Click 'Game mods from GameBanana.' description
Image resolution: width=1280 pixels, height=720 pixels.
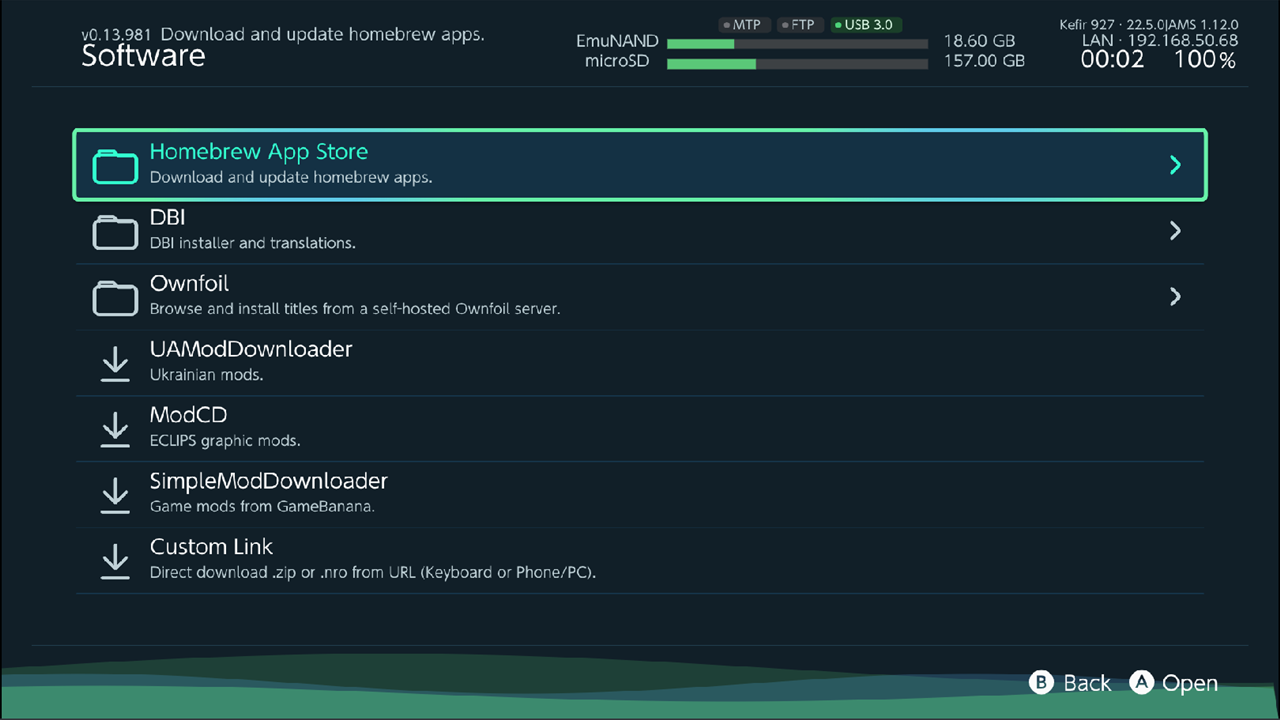[262, 507]
